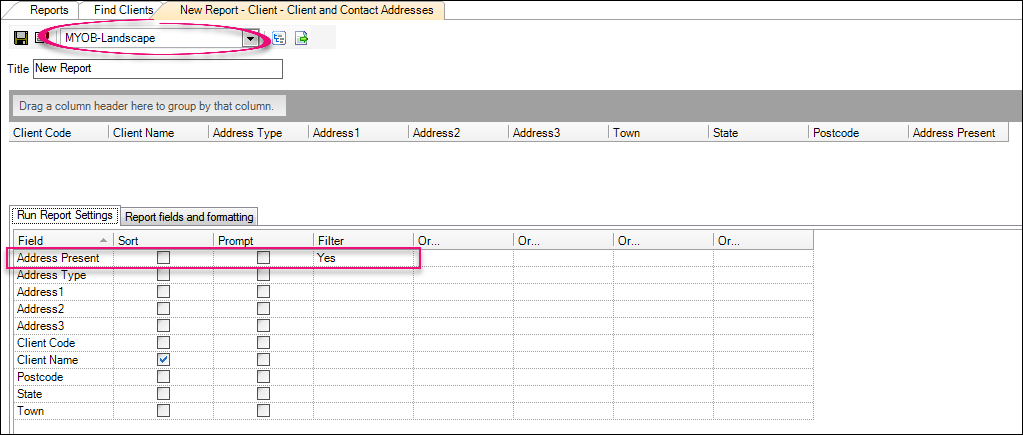Image resolution: width=1023 pixels, height=435 pixels.
Task: Click the toolbar icon right of Save
Action: point(42,38)
